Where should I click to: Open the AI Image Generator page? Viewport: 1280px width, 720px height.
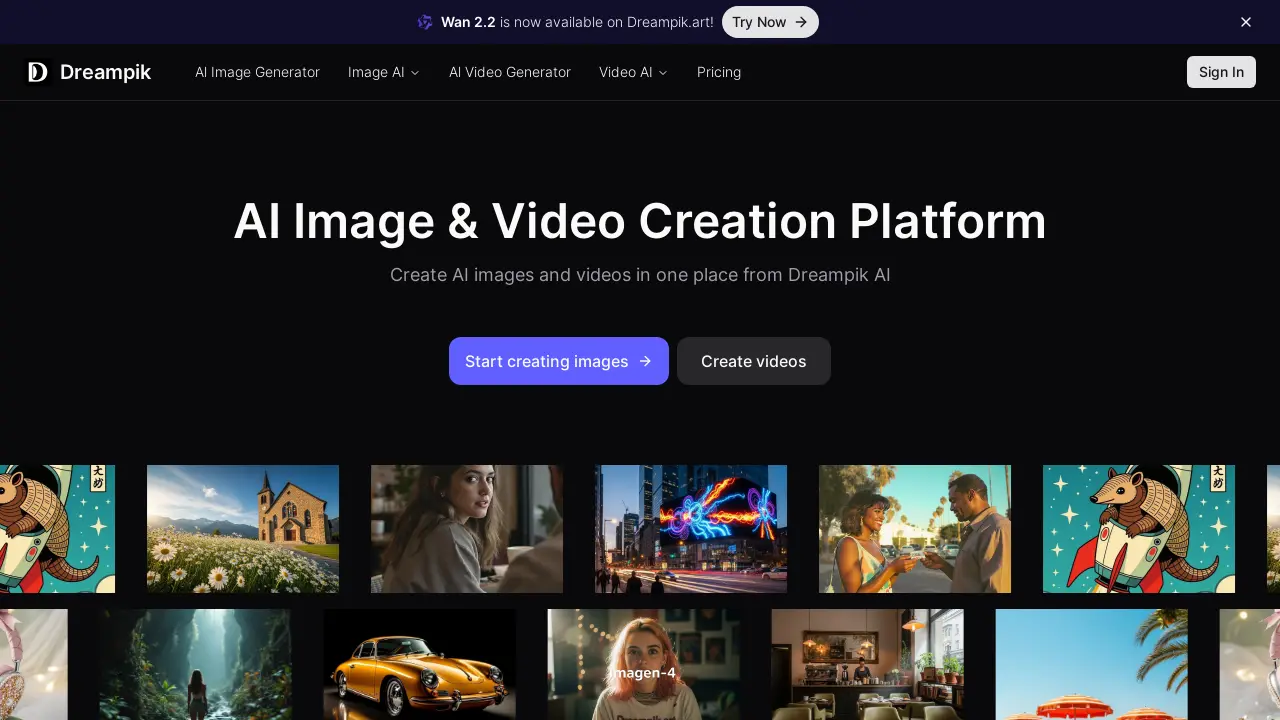pos(257,72)
